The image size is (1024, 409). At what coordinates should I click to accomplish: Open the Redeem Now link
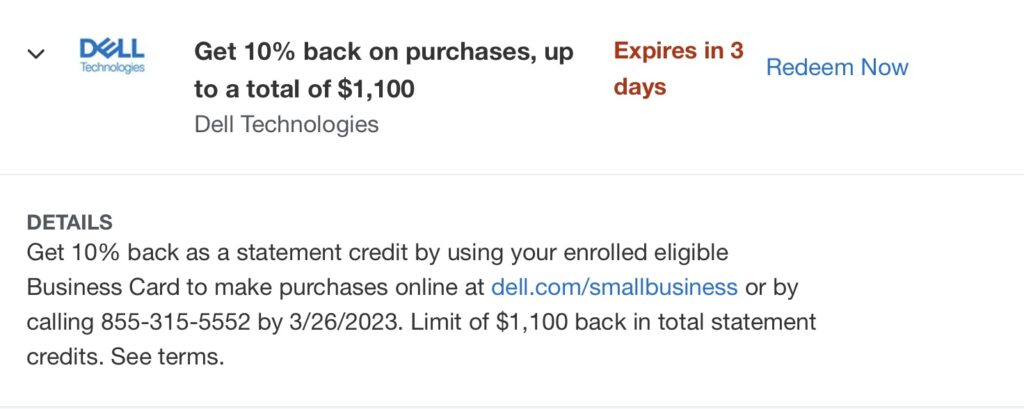[x=837, y=67]
